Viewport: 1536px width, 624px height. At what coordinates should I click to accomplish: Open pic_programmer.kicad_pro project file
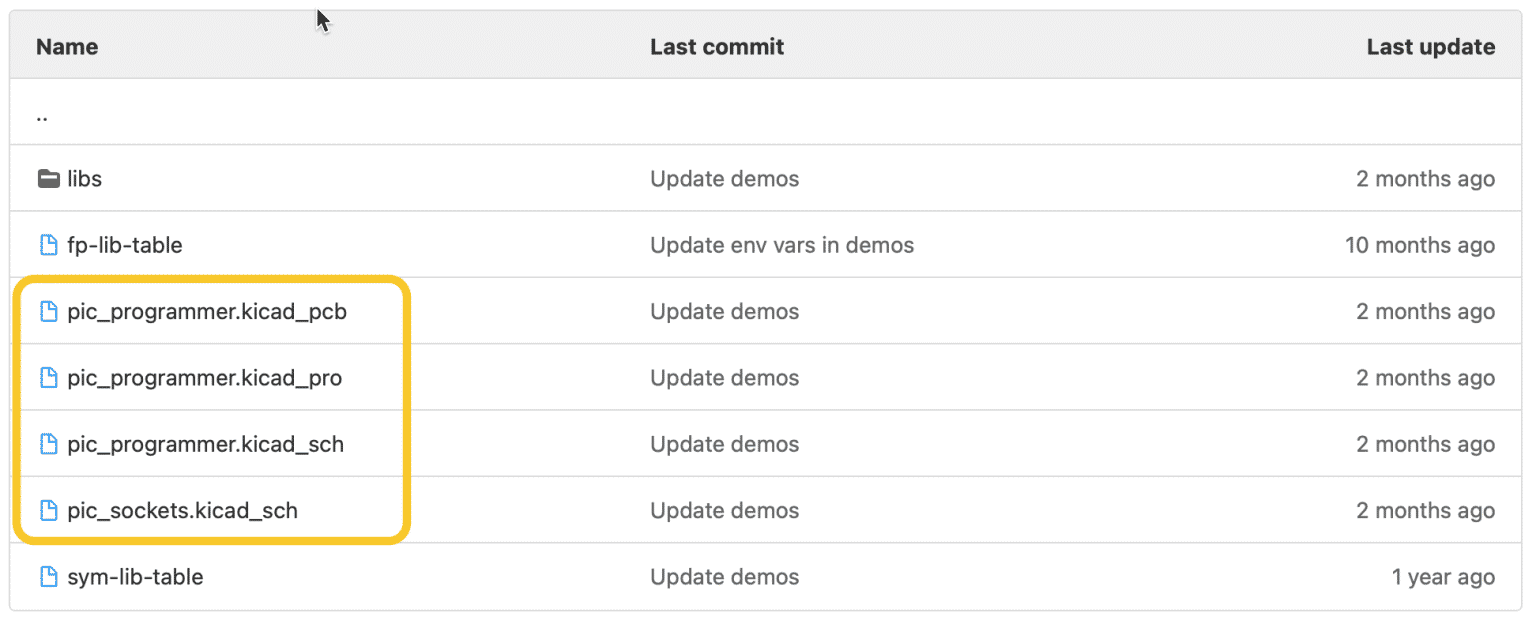[x=205, y=378]
